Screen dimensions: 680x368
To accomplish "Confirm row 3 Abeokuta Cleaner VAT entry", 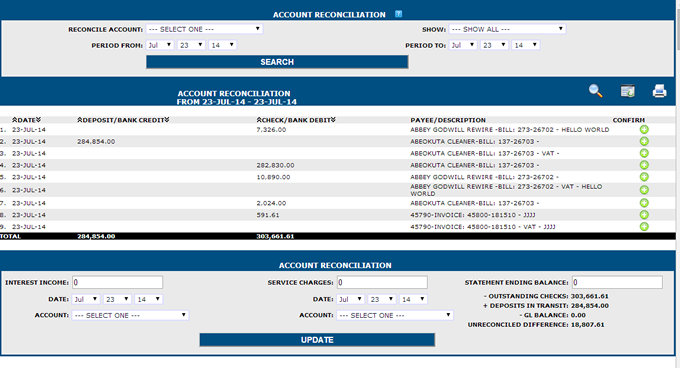I will point(644,153).
